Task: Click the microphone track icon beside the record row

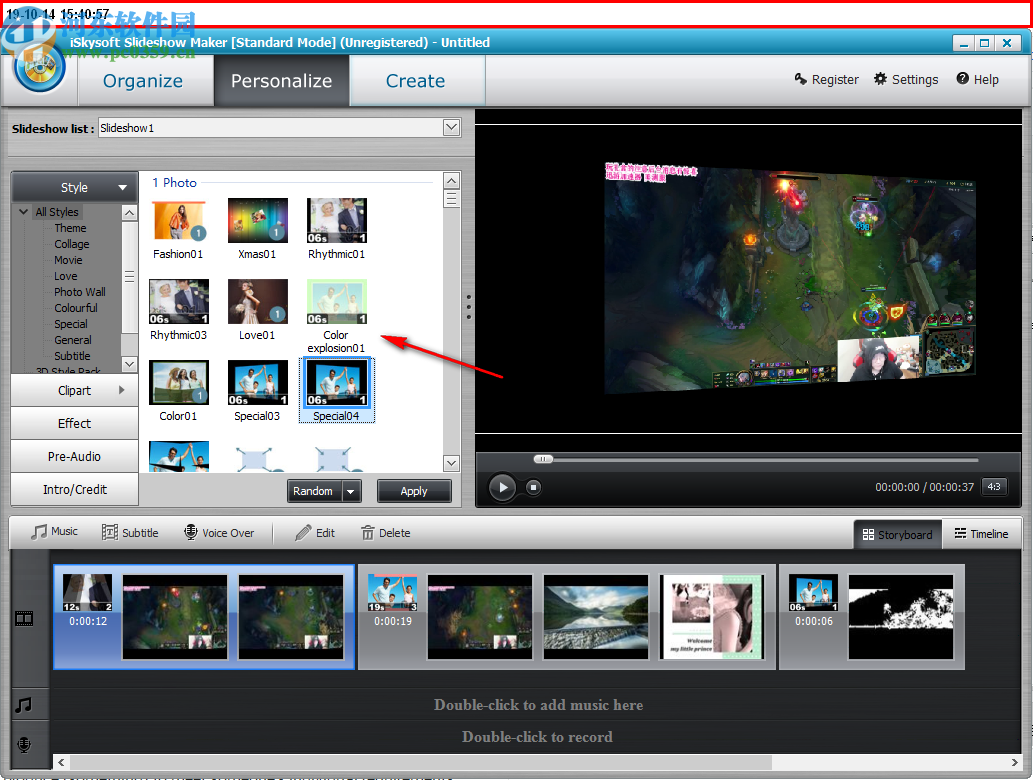Action: pos(24,744)
